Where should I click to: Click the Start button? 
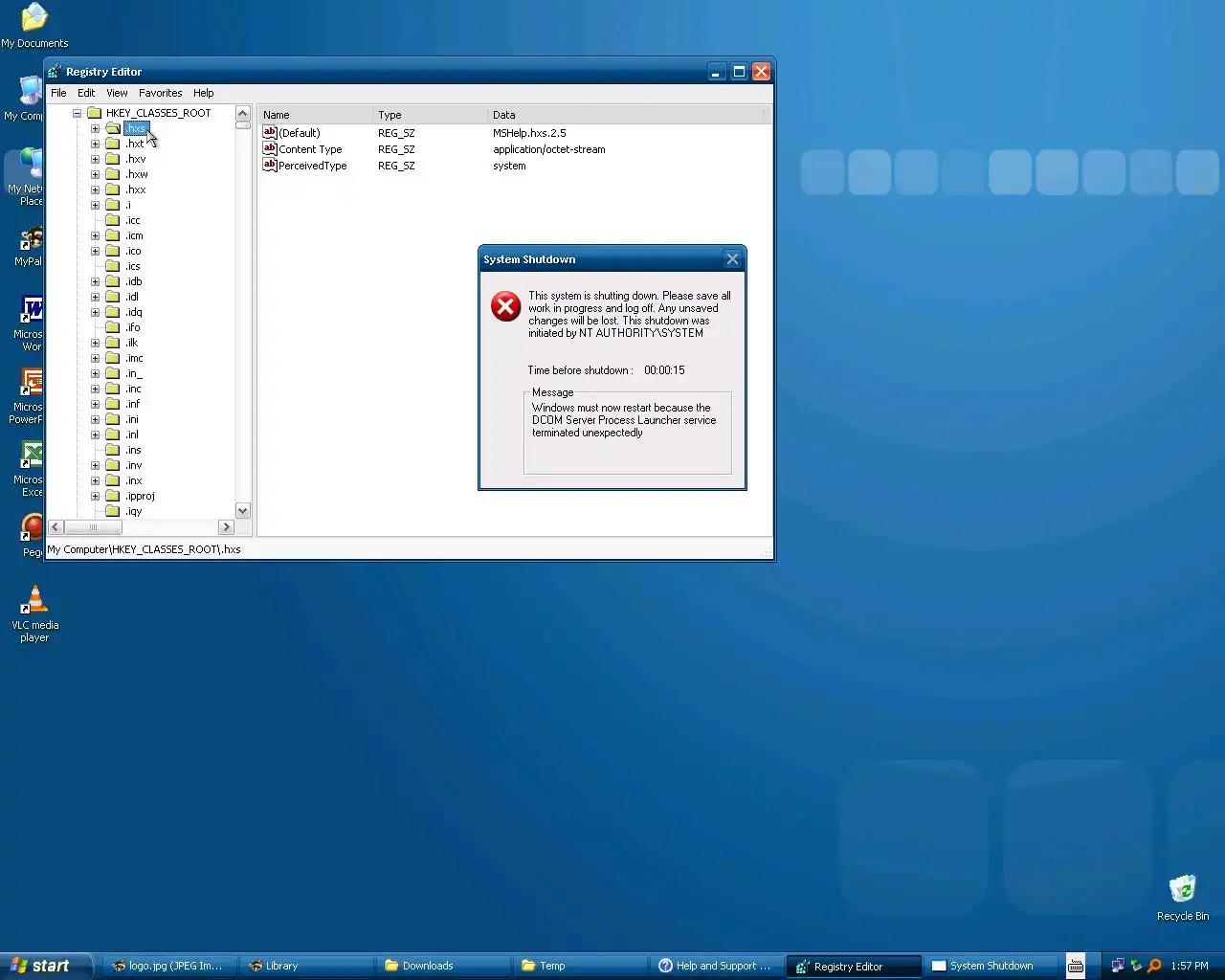click(x=46, y=966)
